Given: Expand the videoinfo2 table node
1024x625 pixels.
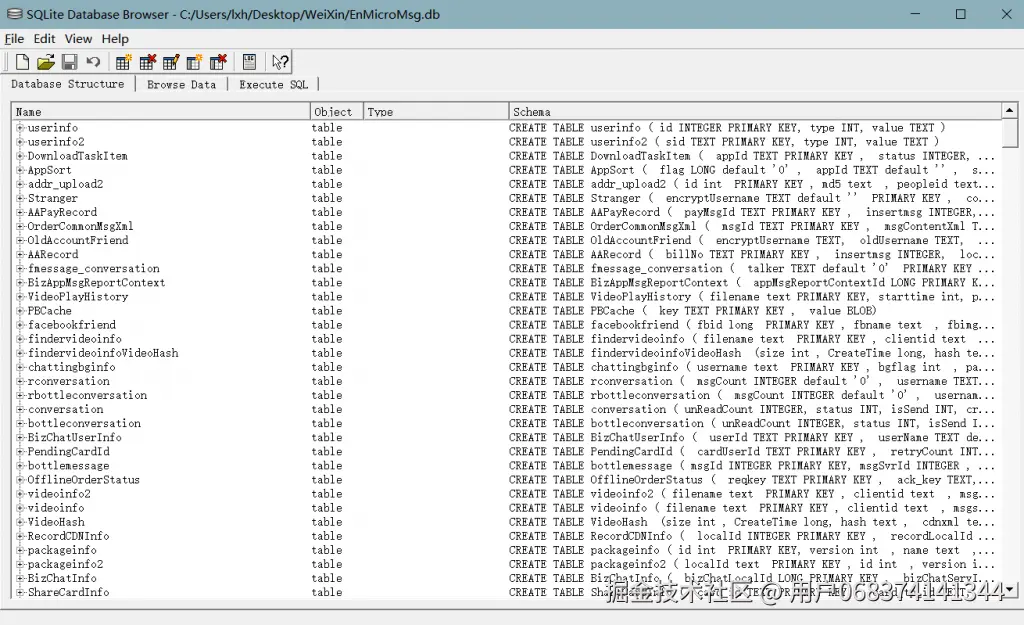Looking at the screenshot, I should [x=20, y=494].
